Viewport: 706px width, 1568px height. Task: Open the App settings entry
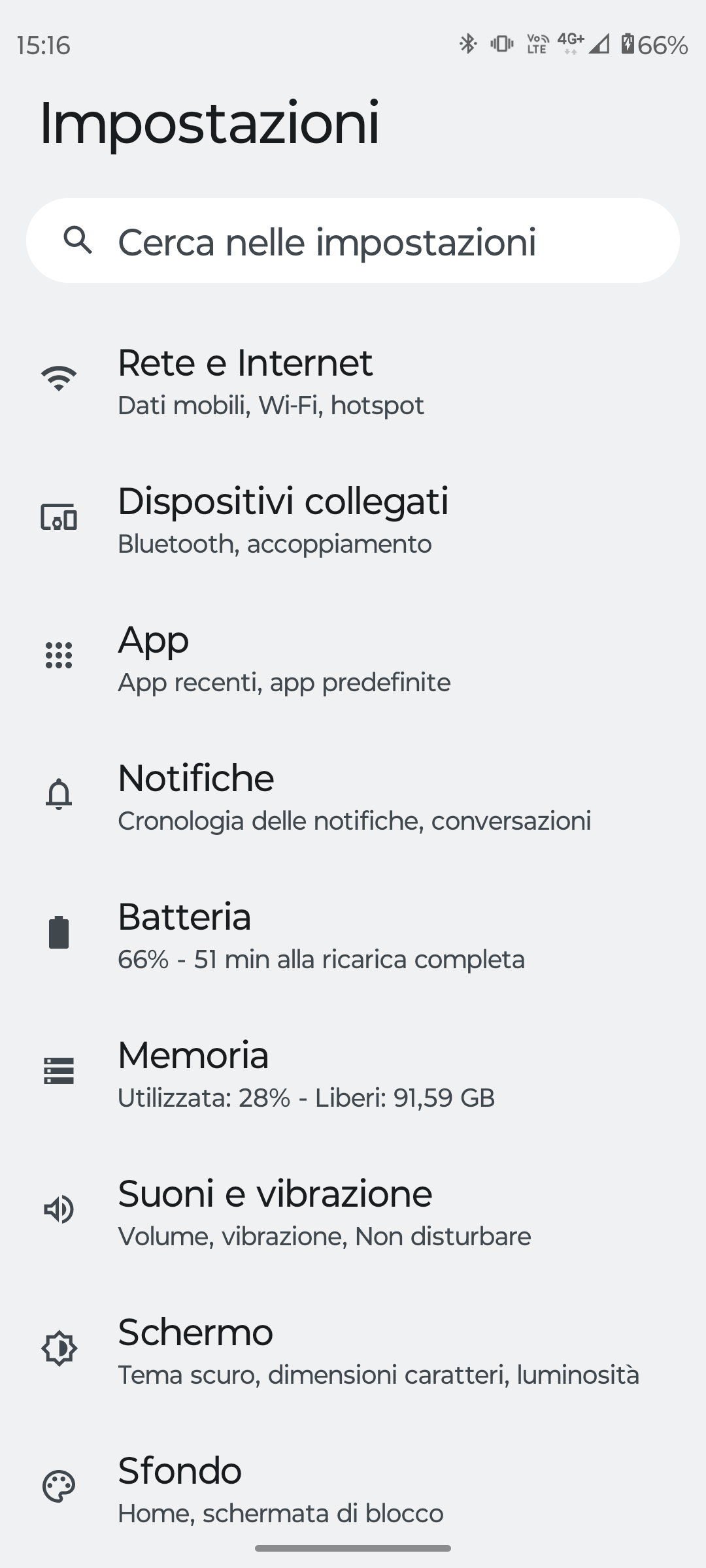tap(284, 659)
